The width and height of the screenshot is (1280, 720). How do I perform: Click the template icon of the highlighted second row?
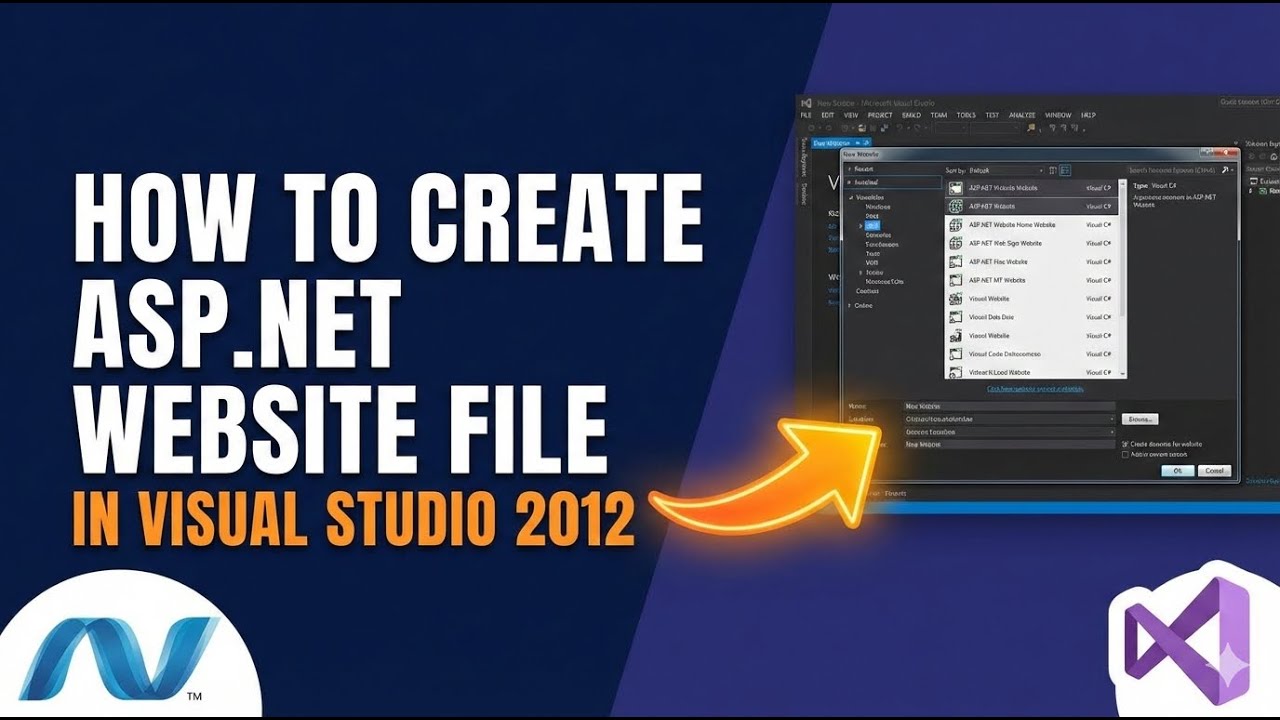click(956, 206)
